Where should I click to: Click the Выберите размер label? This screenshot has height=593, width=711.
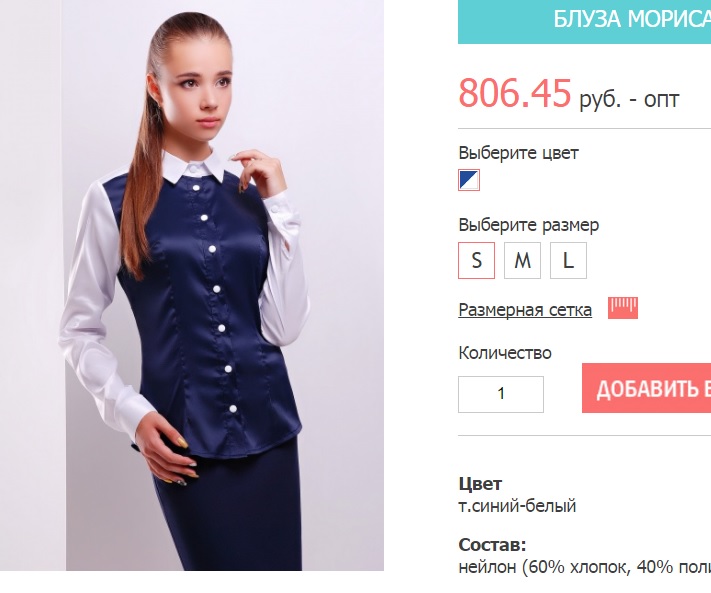tap(529, 225)
